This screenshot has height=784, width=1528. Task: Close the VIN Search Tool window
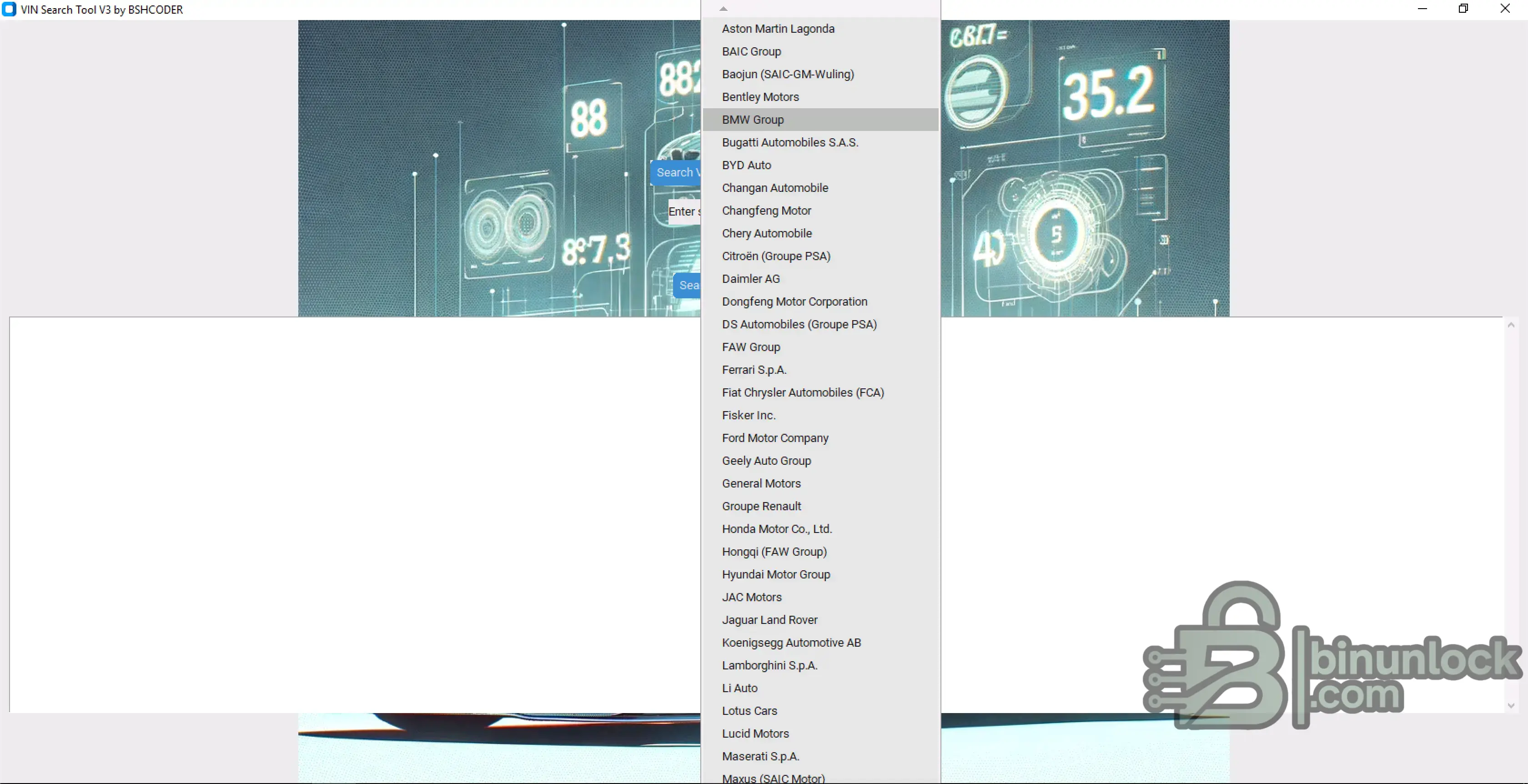1505,9
